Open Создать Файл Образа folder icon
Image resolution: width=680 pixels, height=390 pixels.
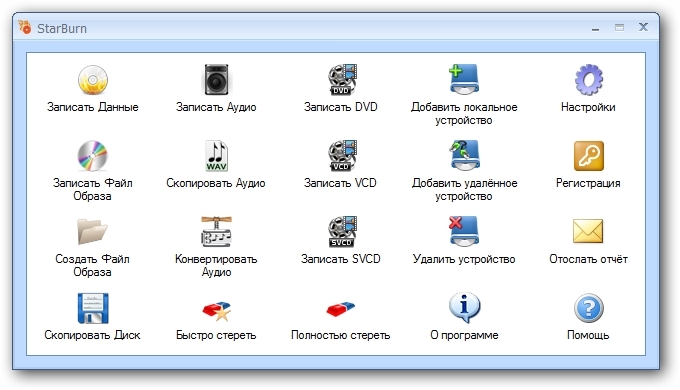tap(92, 231)
